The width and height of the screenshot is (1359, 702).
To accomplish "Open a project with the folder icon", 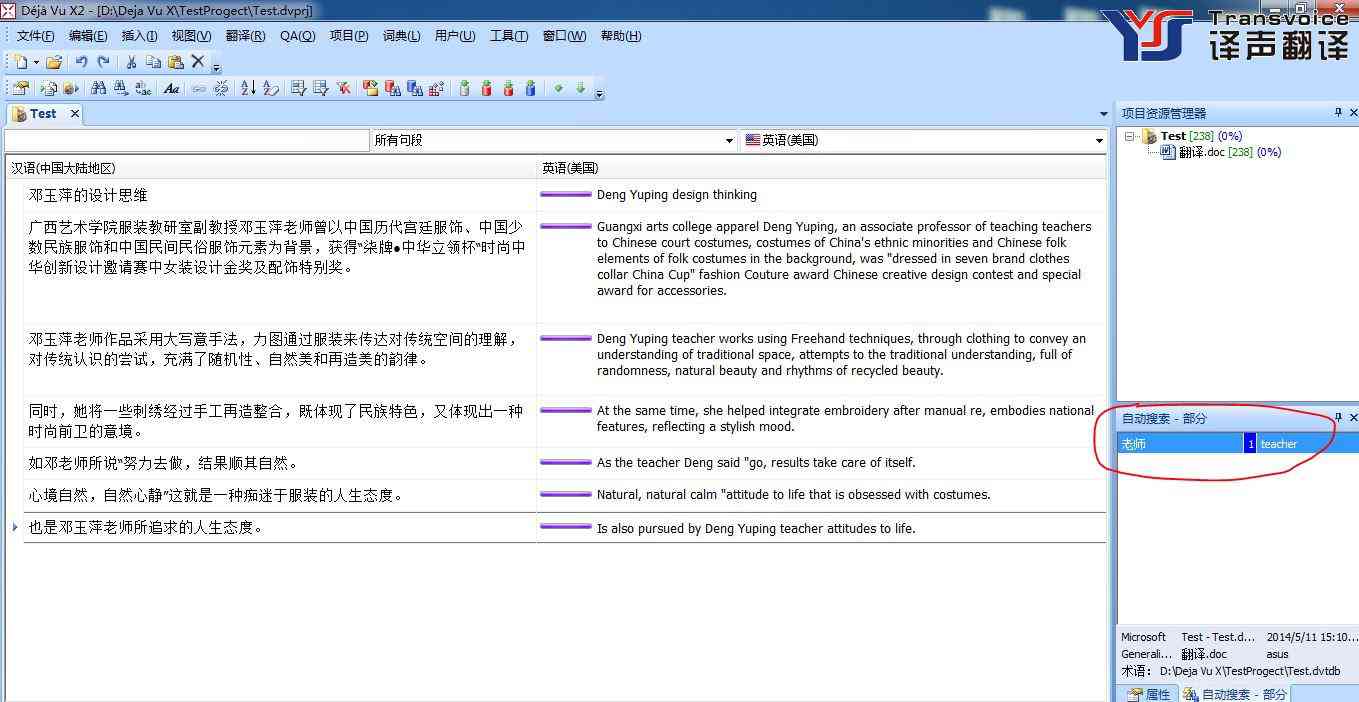I will [x=54, y=62].
